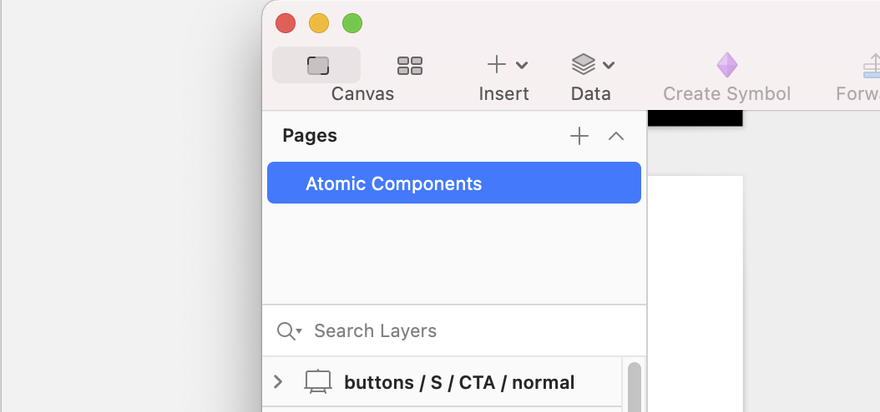Click the green zoom window button

(x=352, y=24)
